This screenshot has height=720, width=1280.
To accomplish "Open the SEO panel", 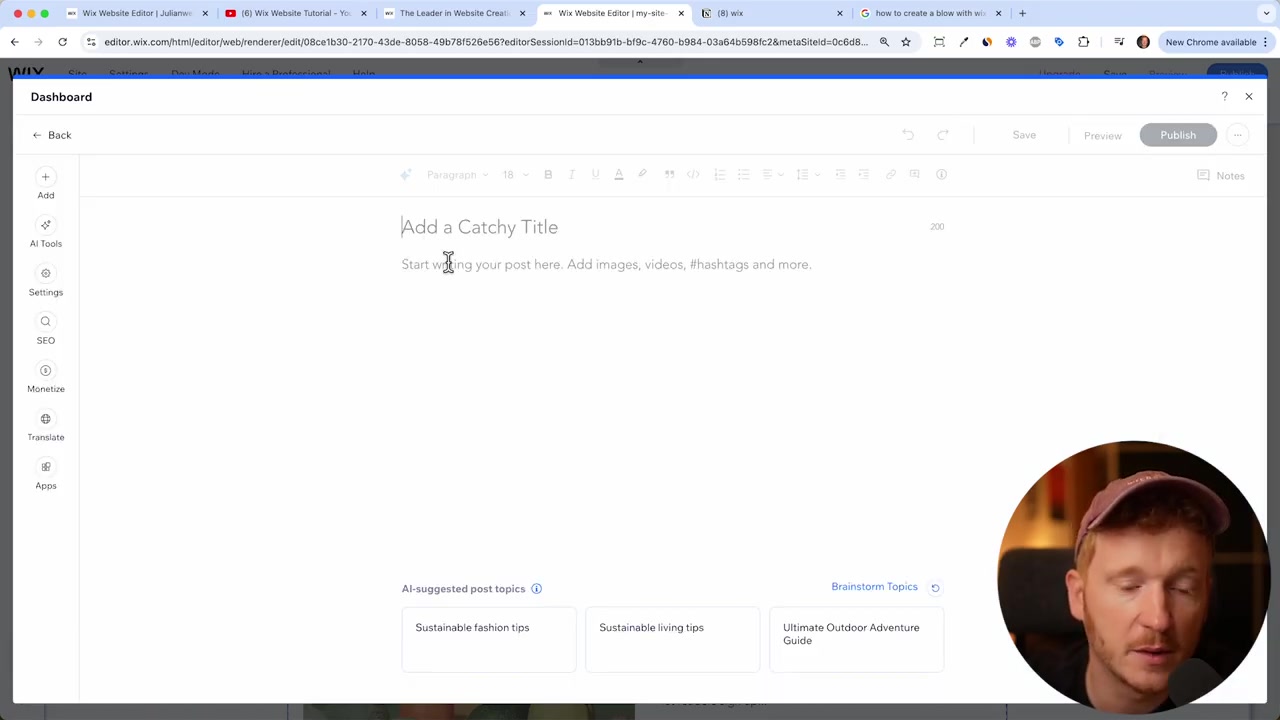I will pos(45,330).
